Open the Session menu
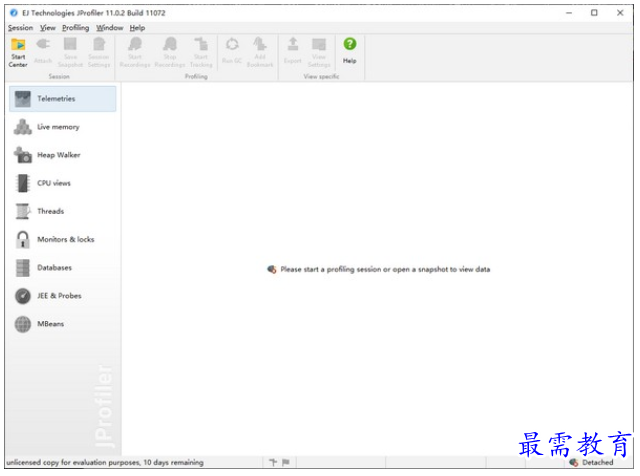The height and width of the screenshot is (476, 640). [20, 28]
